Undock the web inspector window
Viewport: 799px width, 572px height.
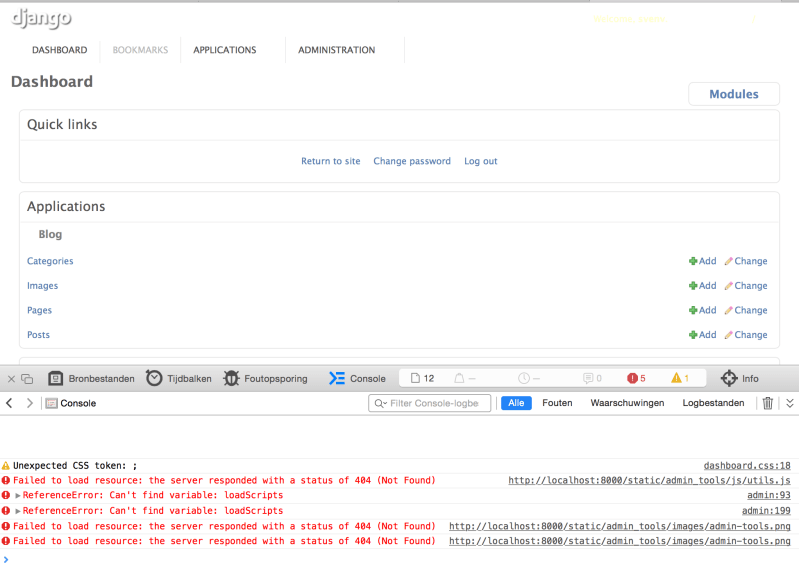(28, 378)
